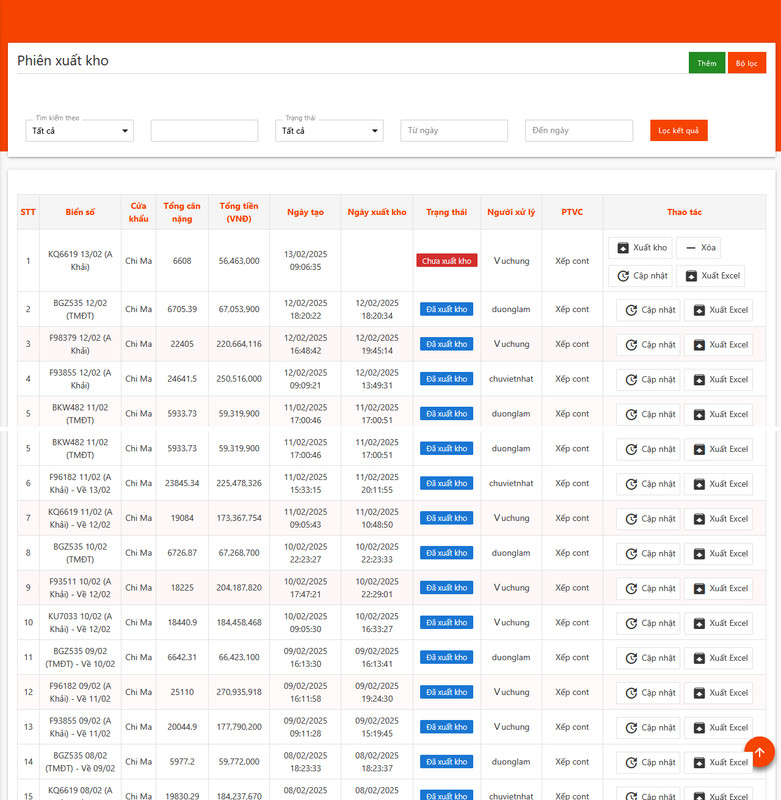
Task: Focus the search keyword text field
Action: (x=205, y=131)
